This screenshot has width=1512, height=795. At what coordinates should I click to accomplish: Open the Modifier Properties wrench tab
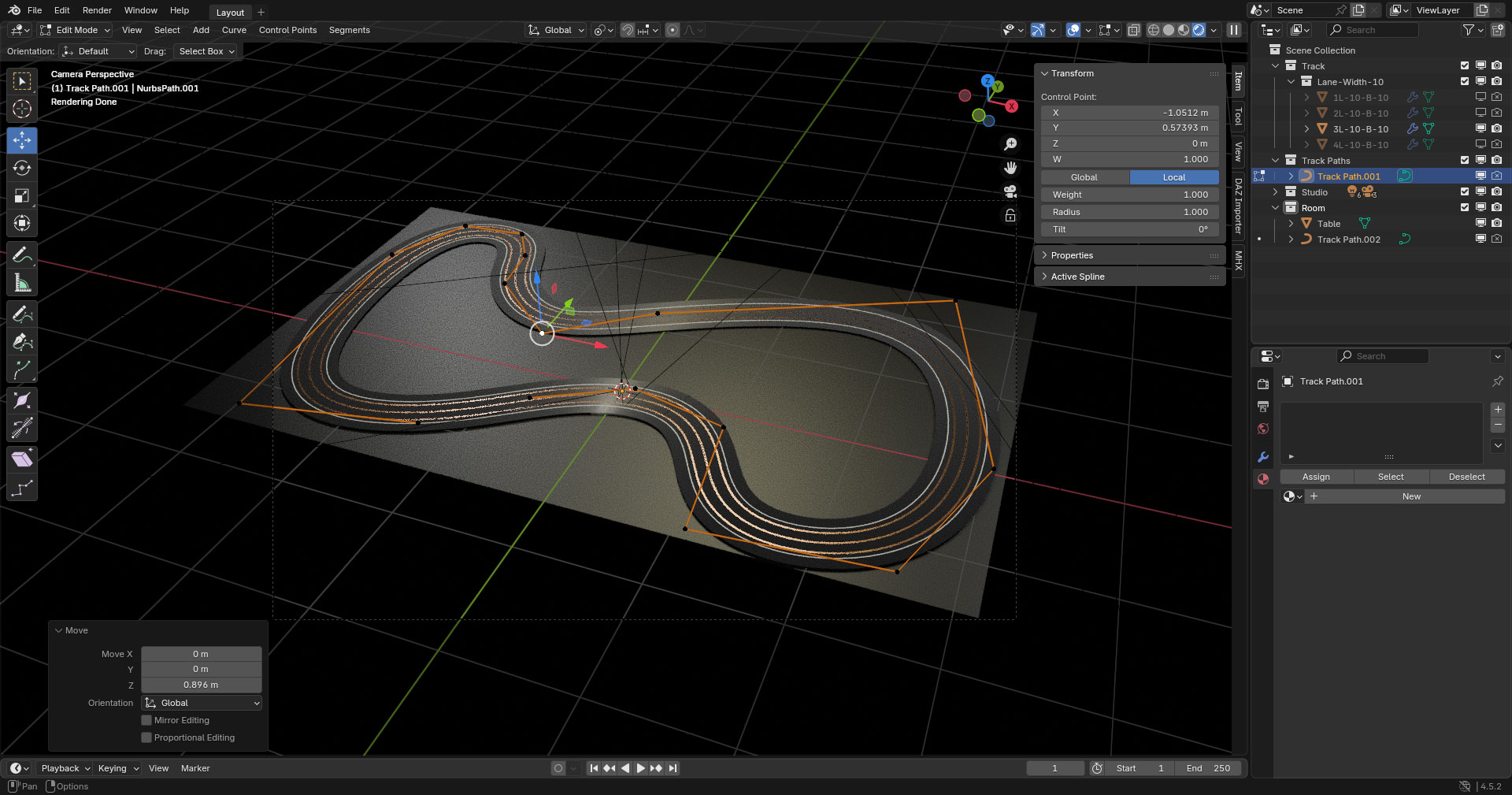[x=1264, y=457]
